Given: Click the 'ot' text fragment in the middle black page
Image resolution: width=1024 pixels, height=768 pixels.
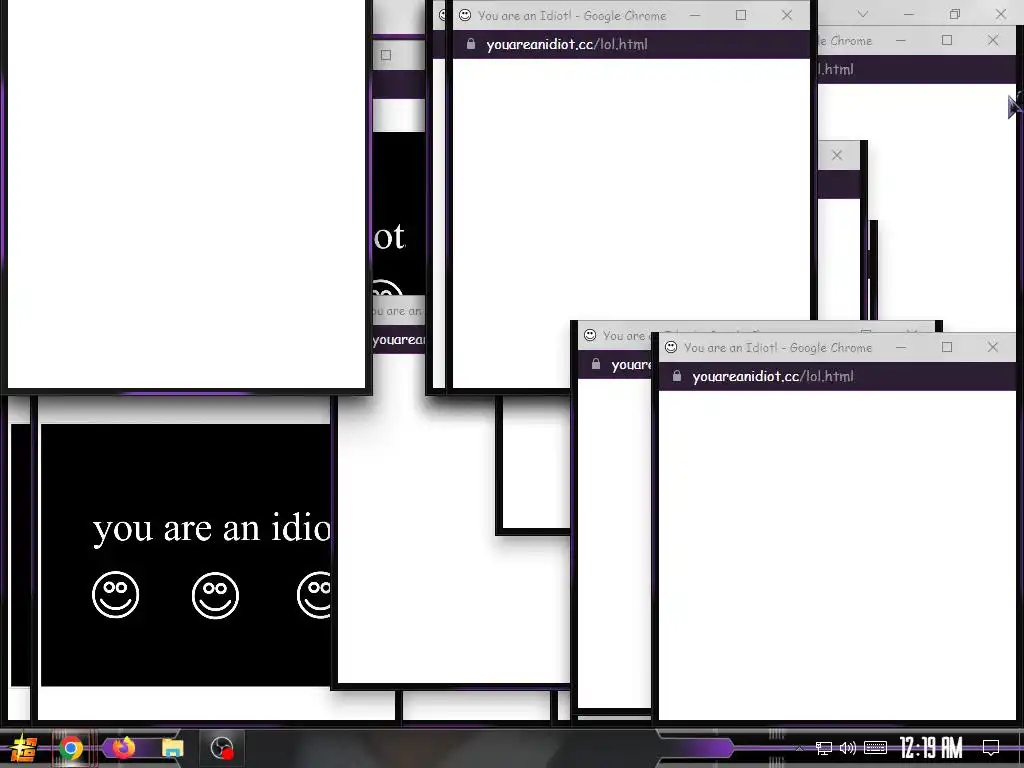Looking at the screenshot, I should [390, 236].
